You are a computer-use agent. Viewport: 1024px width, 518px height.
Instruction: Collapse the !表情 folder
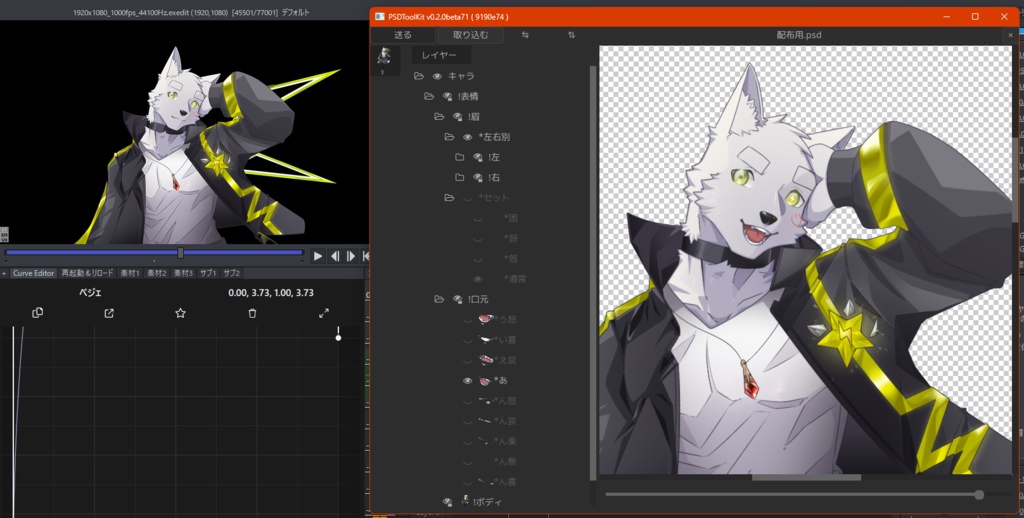(x=428, y=97)
